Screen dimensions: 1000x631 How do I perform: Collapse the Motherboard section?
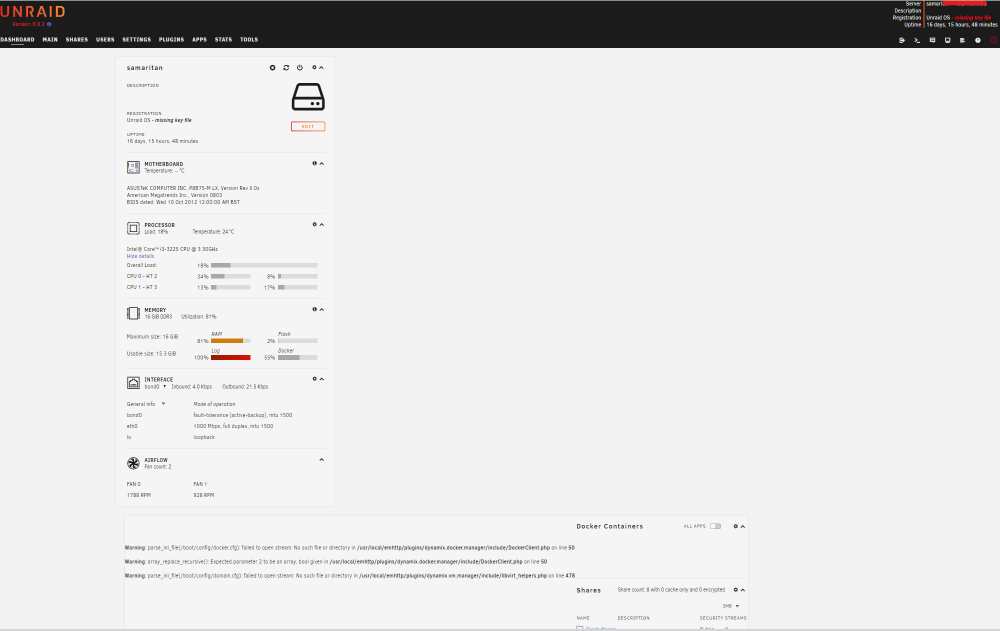pos(321,163)
